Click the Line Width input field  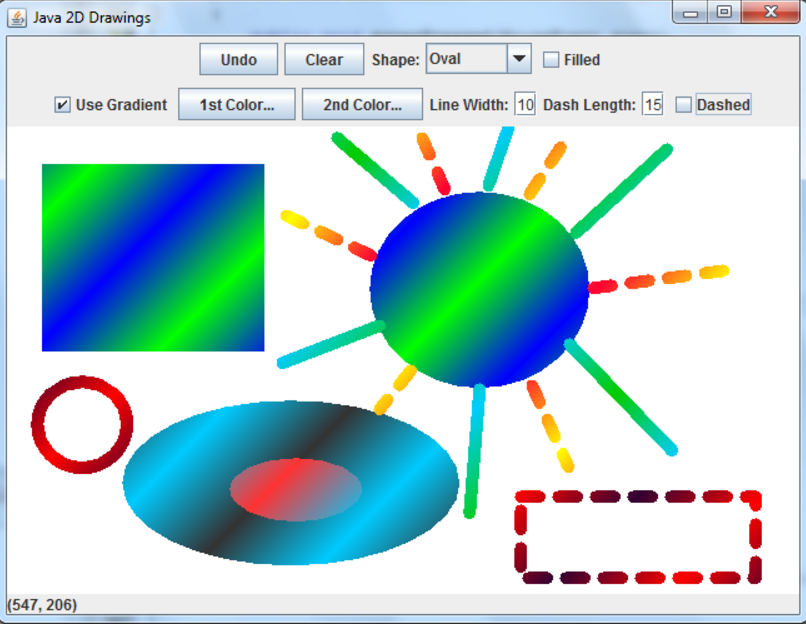point(525,103)
